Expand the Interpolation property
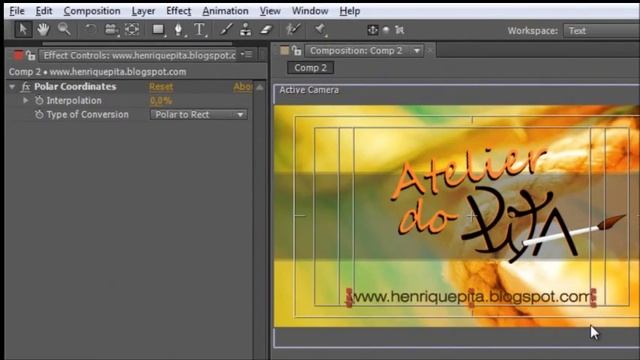Viewport: 640px width, 360px height. point(25,100)
